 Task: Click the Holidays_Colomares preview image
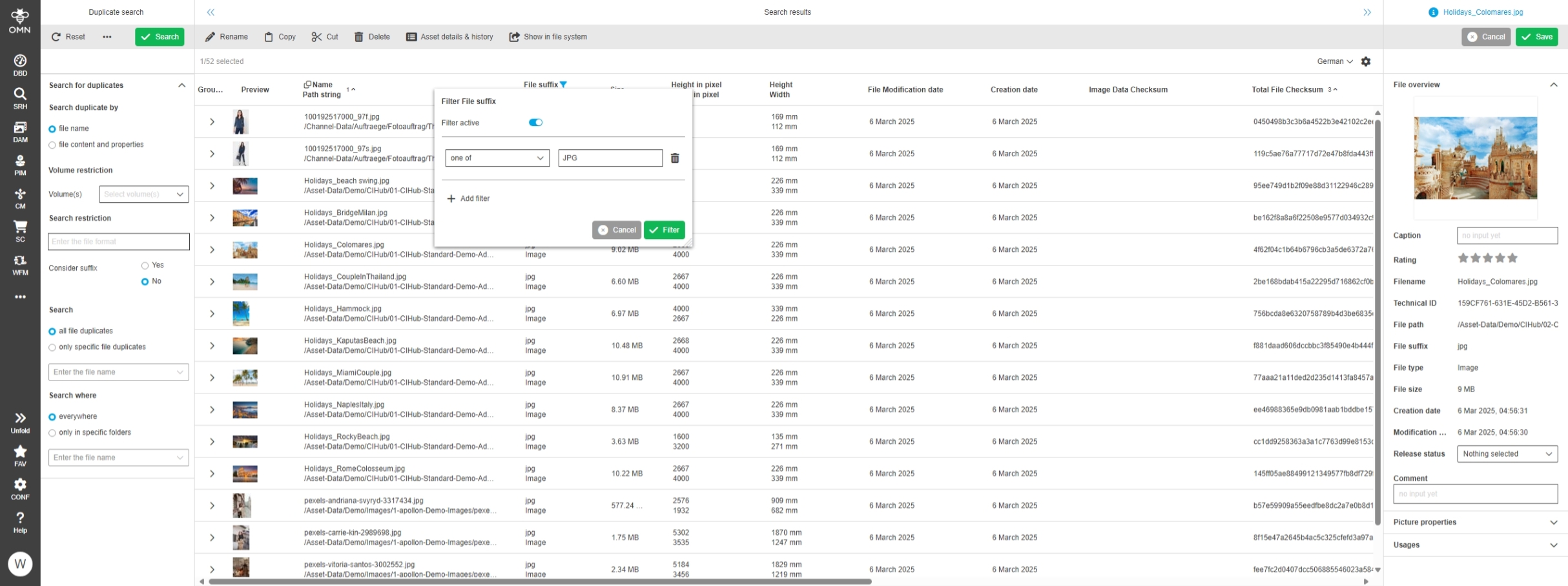[x=1476, y=158]
